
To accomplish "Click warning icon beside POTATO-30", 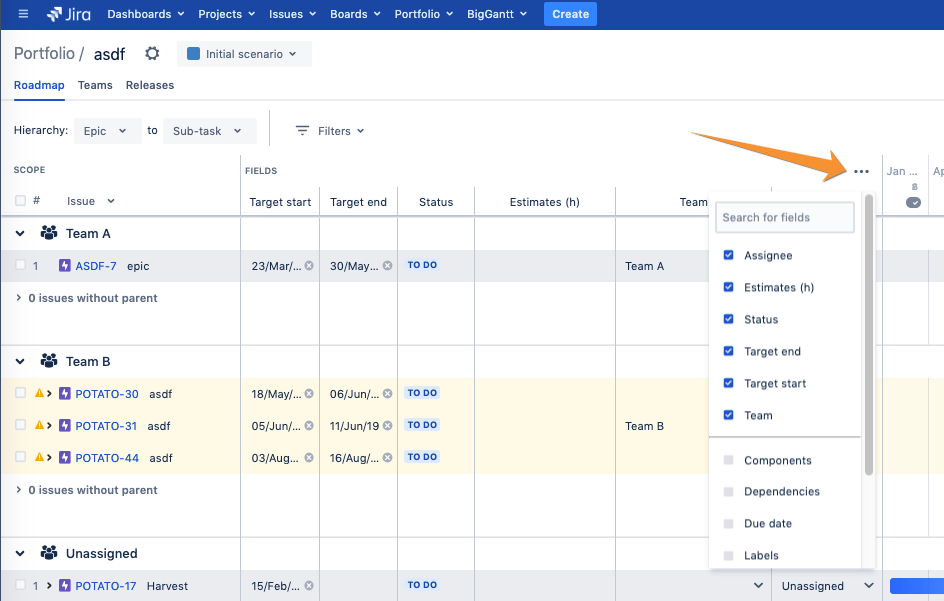I will pos(39,394).
